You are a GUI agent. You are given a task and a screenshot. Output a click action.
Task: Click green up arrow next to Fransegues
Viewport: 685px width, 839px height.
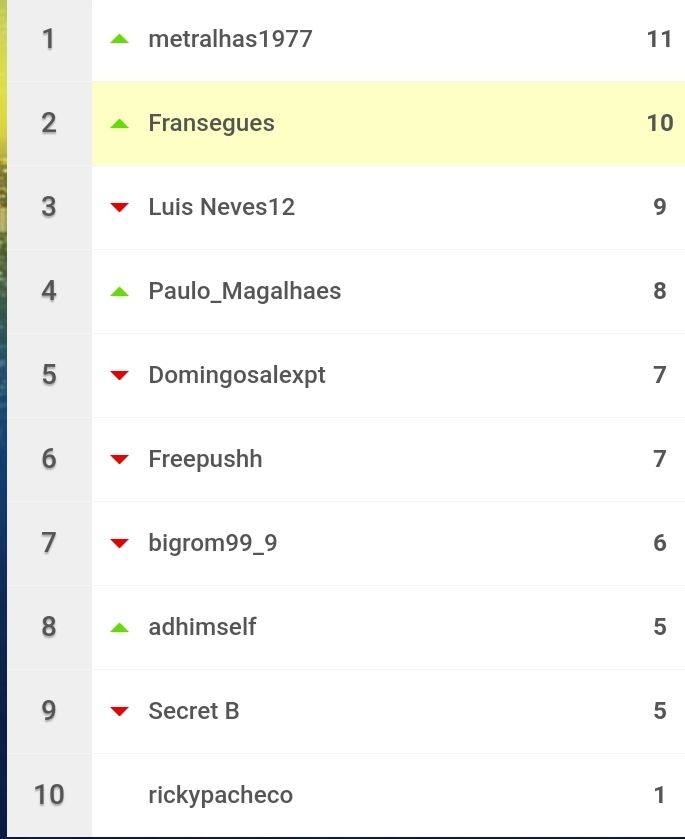coord(119,124)
